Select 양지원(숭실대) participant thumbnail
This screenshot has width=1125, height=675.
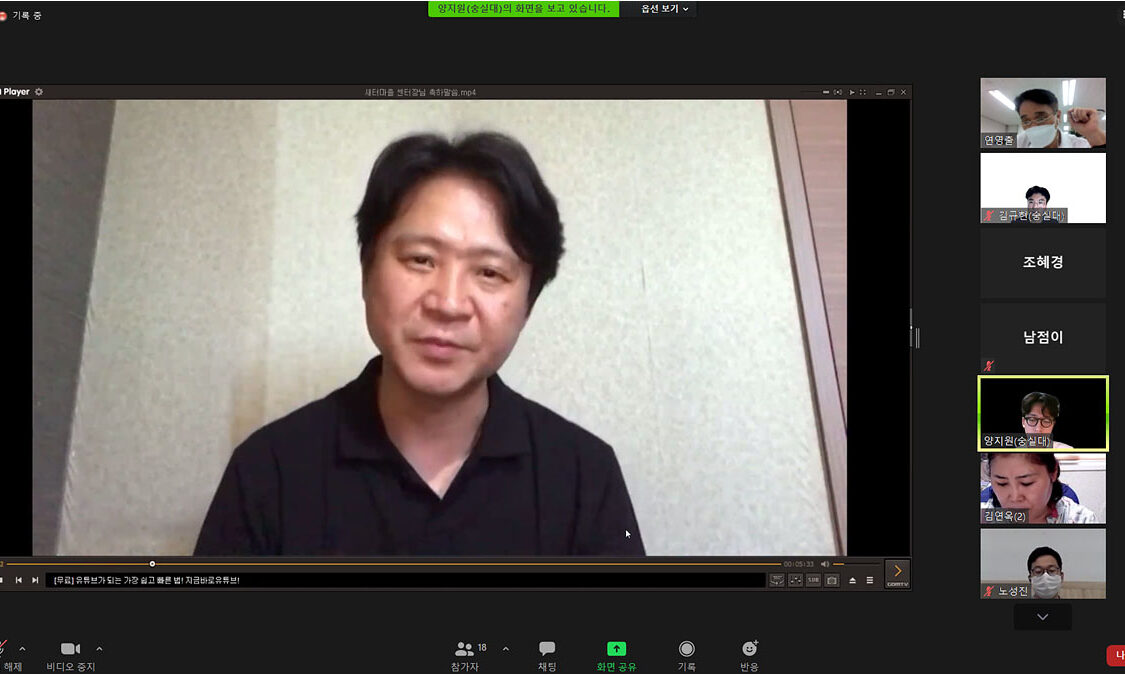[x=1043, y=413]
